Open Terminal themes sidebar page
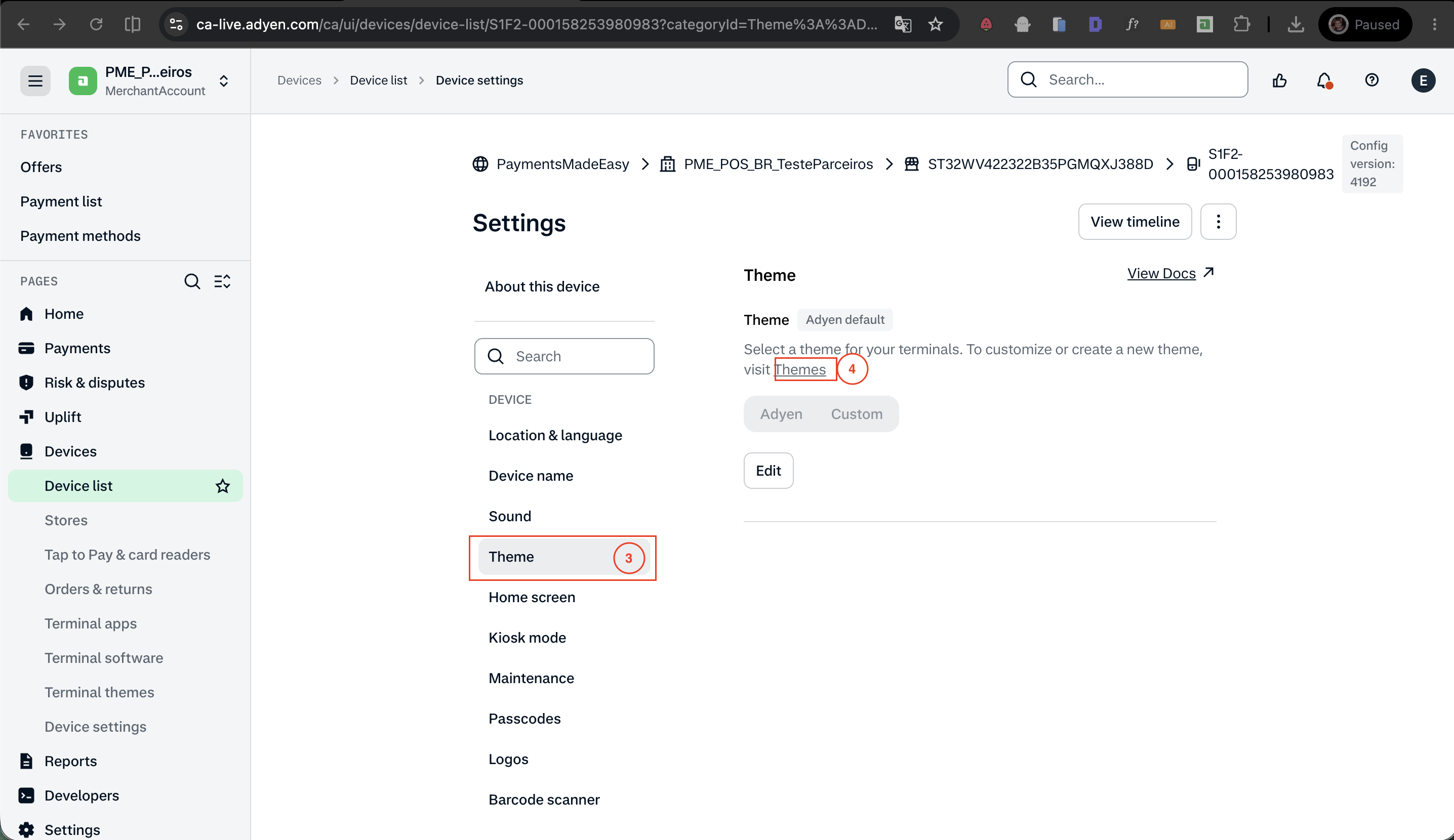Image resolution: width=1454 pixels, height=840 pixels. click(99, 692)
